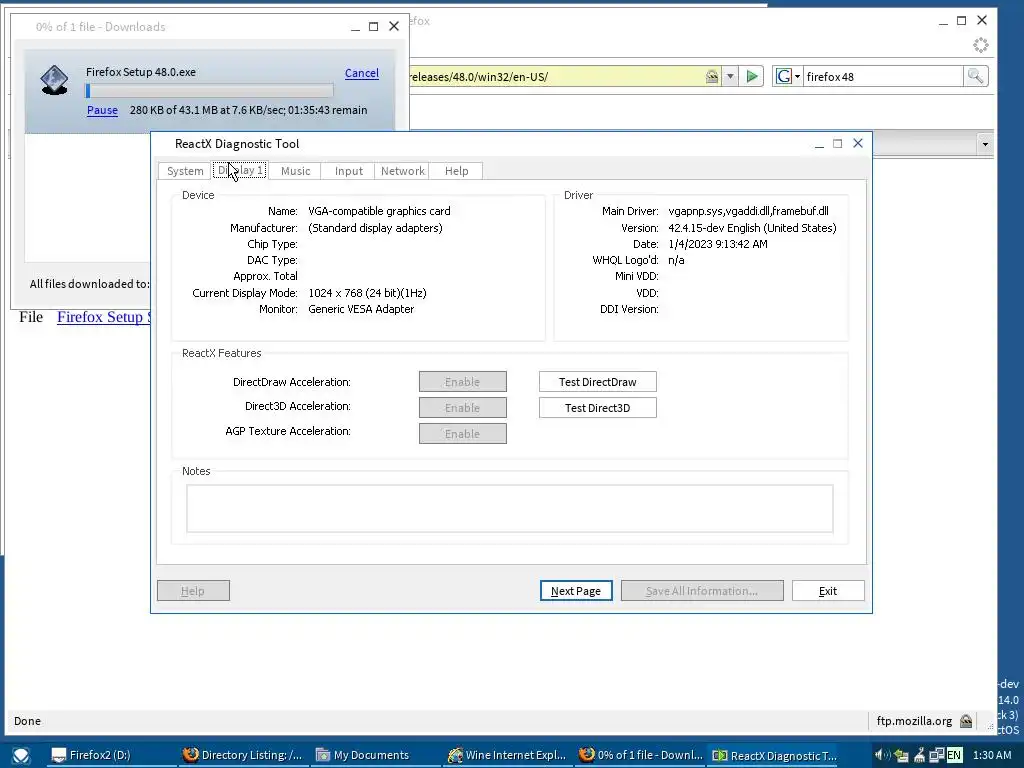Switch to the Music tab
The height and width of the screenshot is (768, 1024).
(x=295, y=170)
